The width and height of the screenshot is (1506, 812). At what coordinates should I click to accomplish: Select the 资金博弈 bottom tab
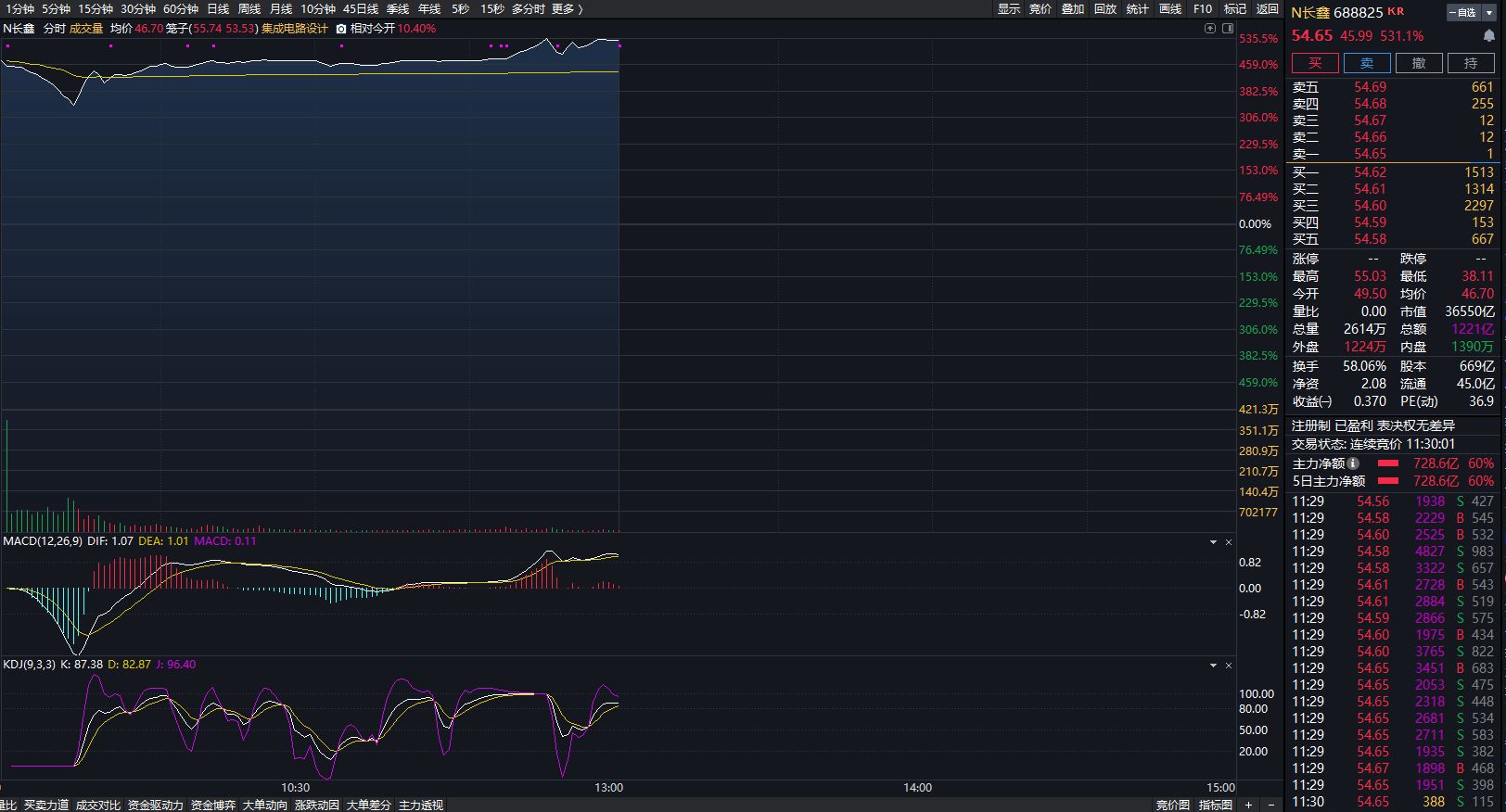pos(213,805)
